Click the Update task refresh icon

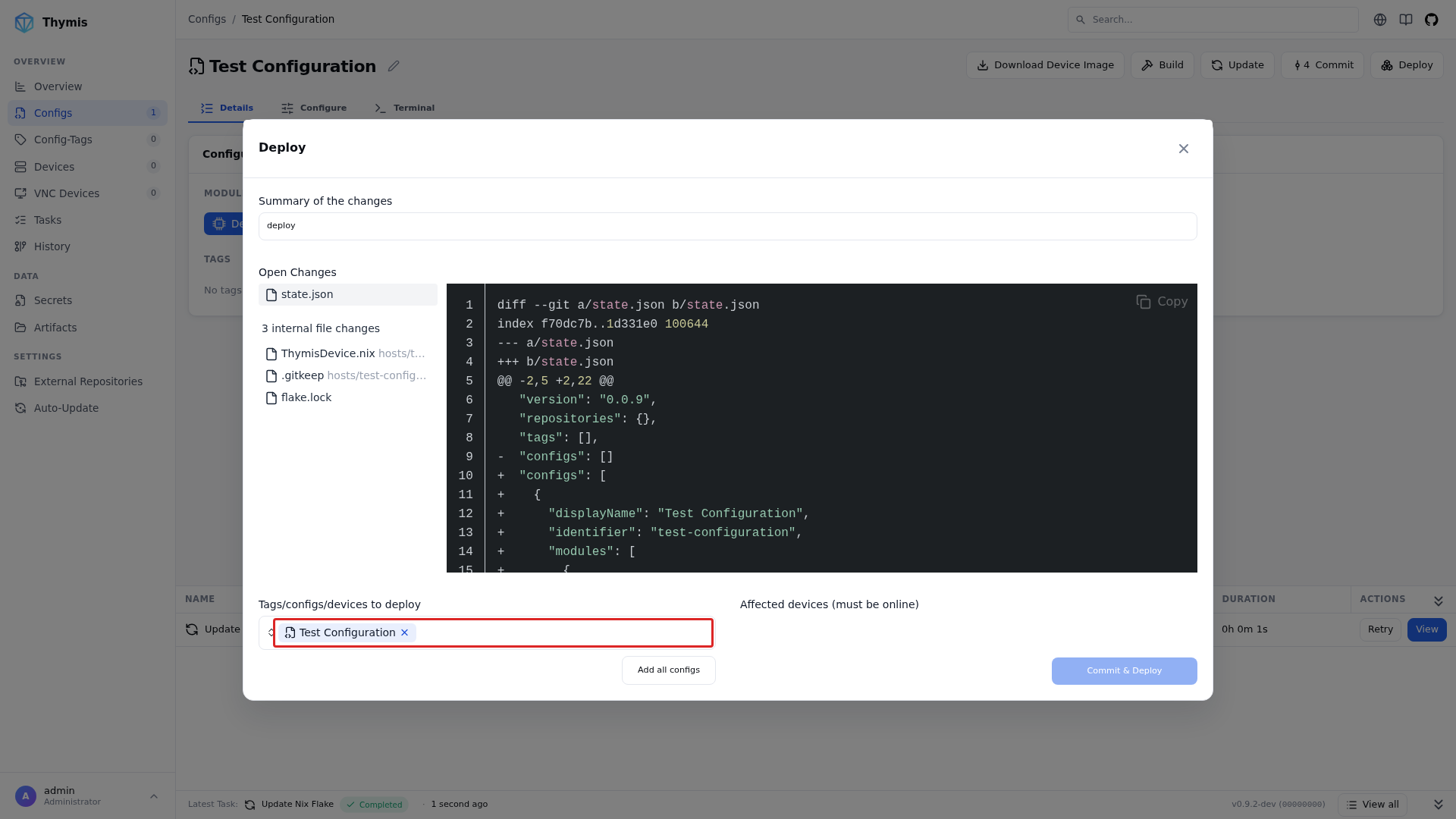pos(192,629)
